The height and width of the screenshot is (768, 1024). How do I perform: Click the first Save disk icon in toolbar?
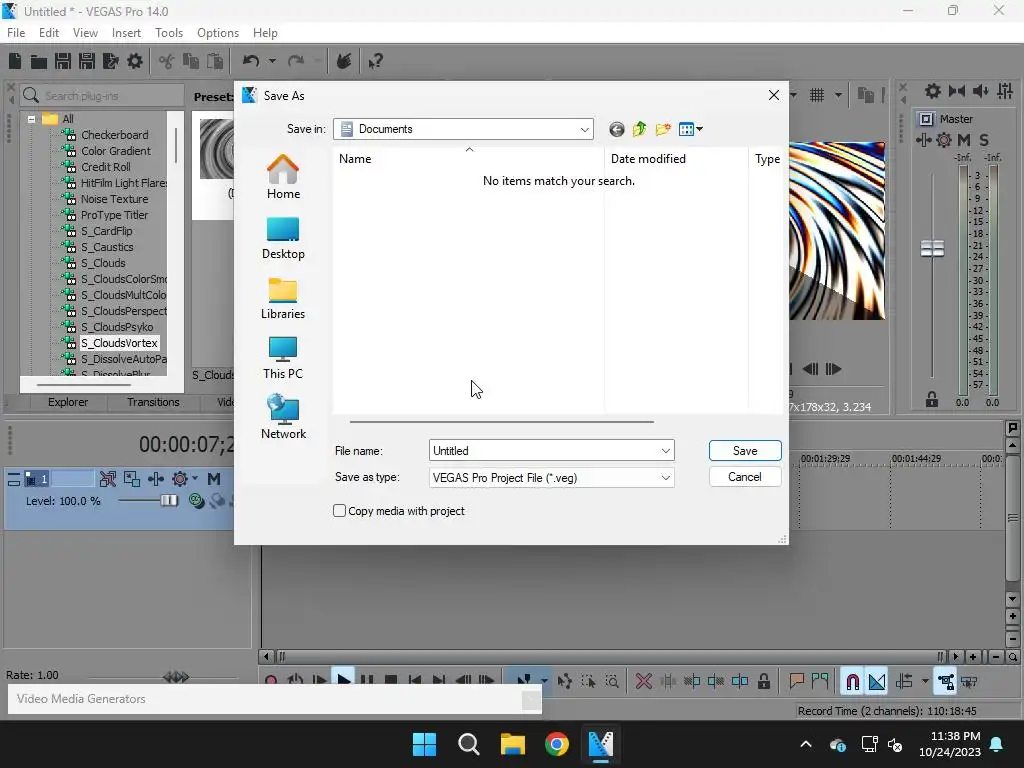tap(63, 61)
